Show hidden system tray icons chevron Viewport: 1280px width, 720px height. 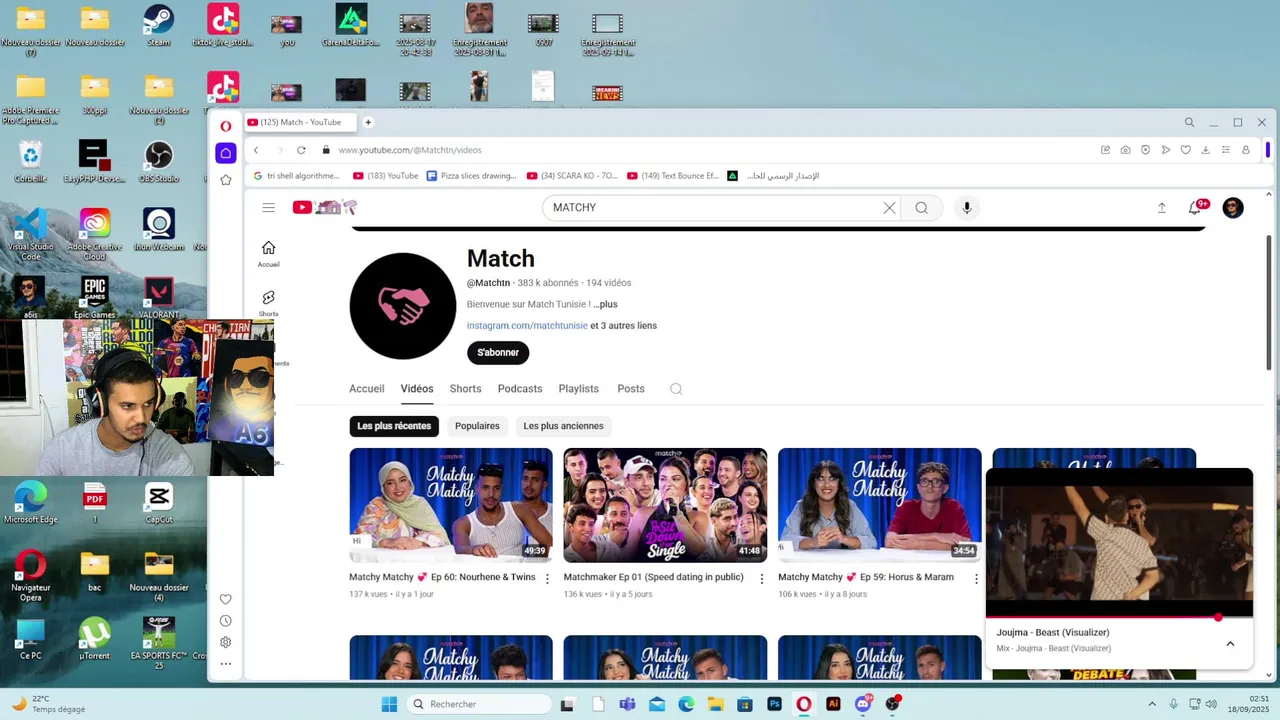tap(1152, 704)
